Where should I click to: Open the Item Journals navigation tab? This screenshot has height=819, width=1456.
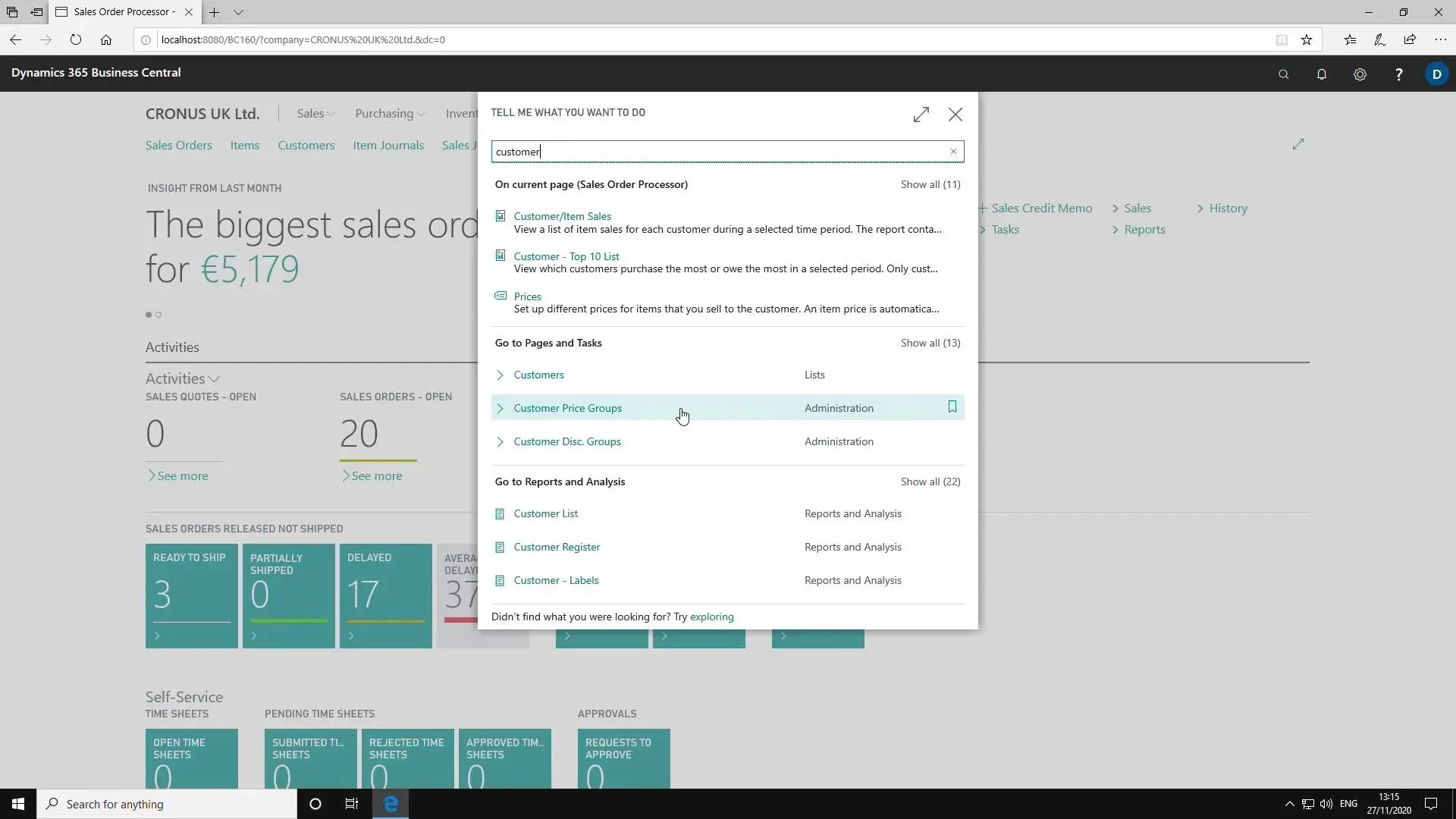(x=388, y=146)
